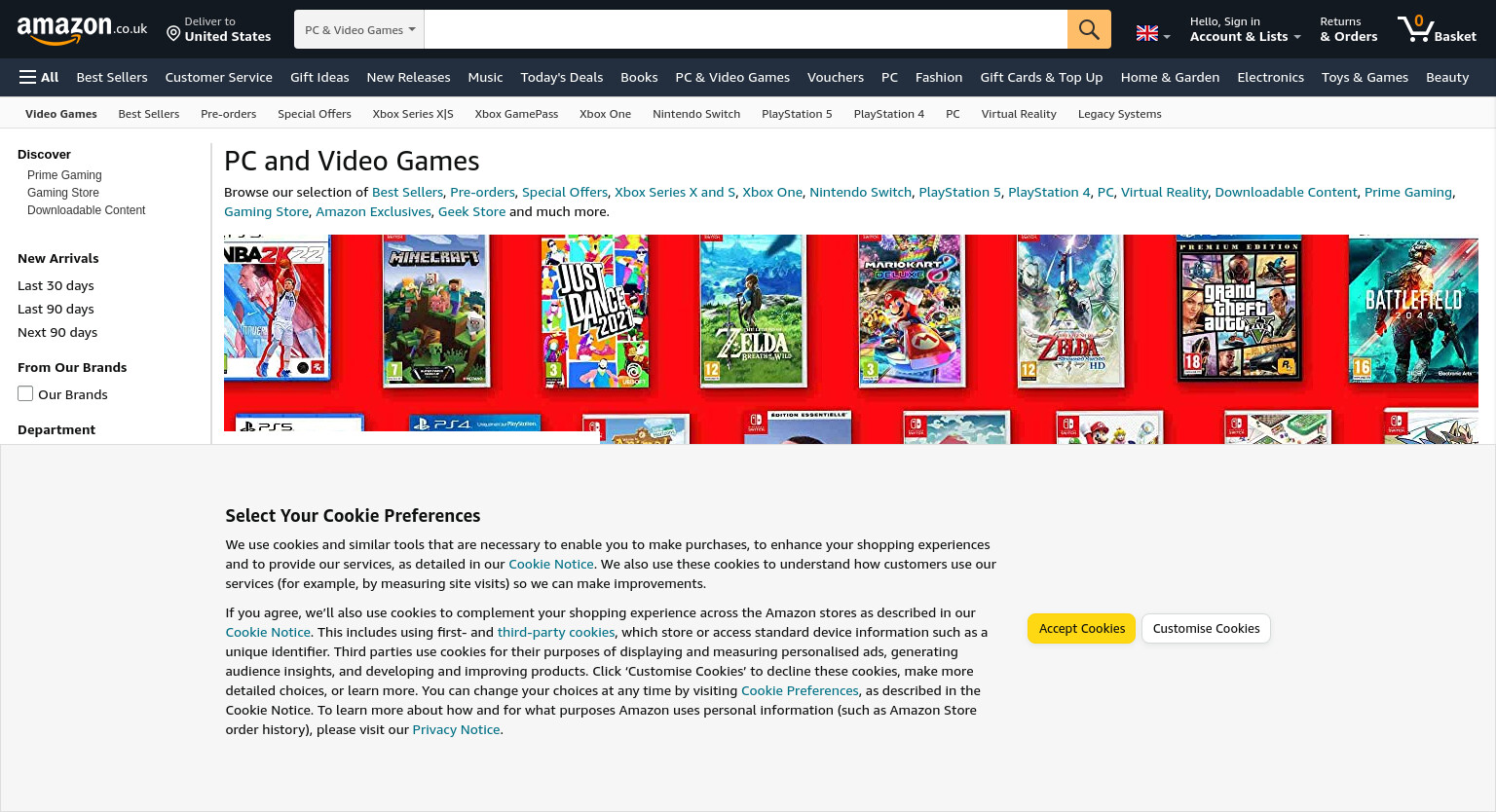The height and width of the screenshot is (812, 1496).
Task: Open PlayStation 5 subnav tab
Action: (797, 114)
